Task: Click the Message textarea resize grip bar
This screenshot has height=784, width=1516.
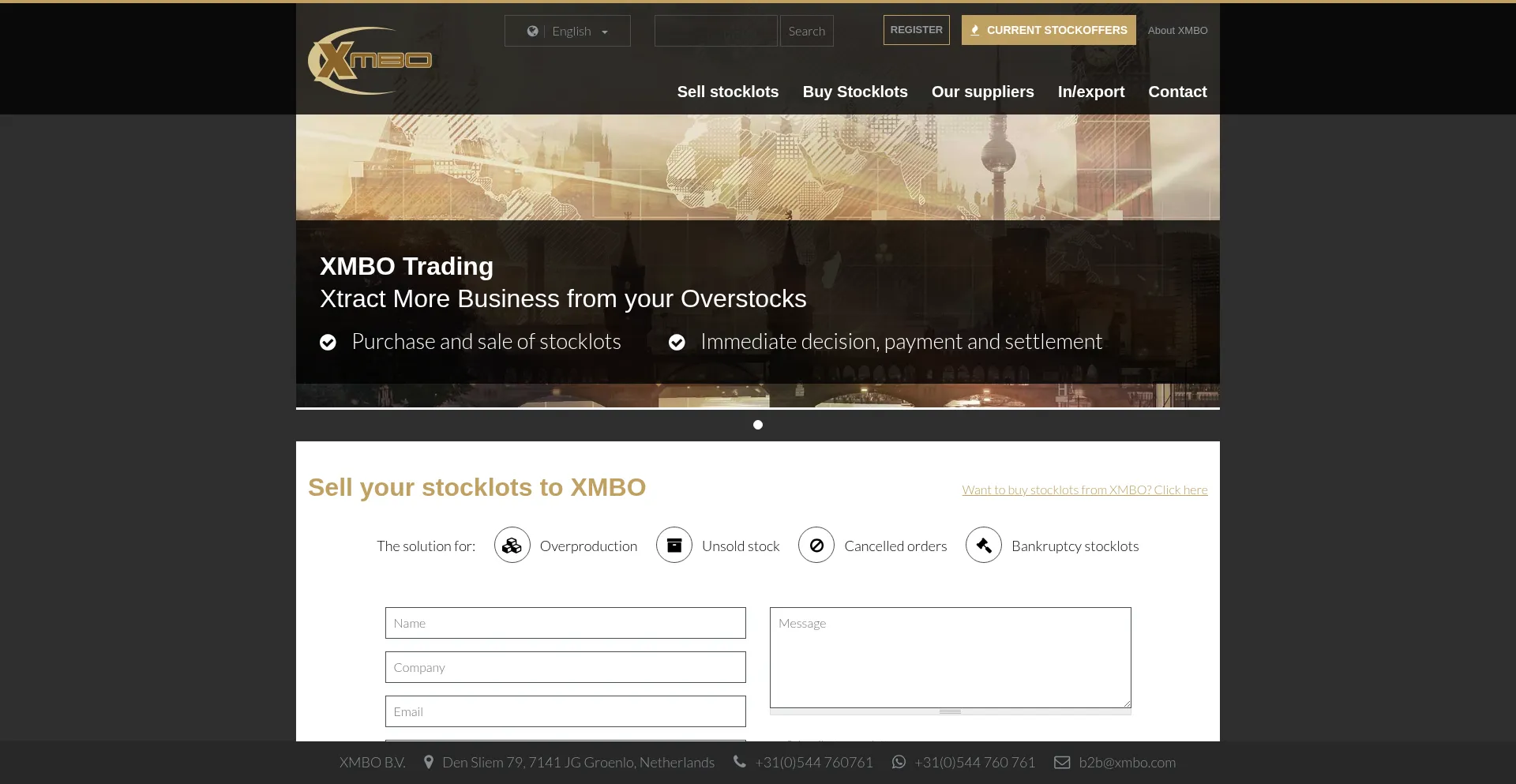Action: 951,711
